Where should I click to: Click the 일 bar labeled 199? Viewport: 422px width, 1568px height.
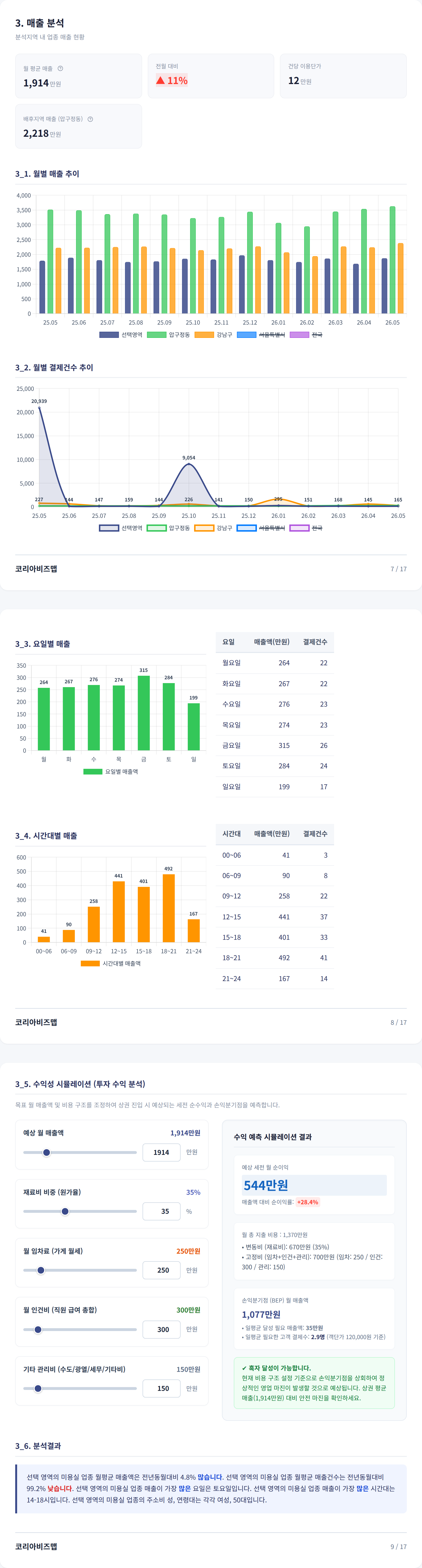(x=194, y=727)
